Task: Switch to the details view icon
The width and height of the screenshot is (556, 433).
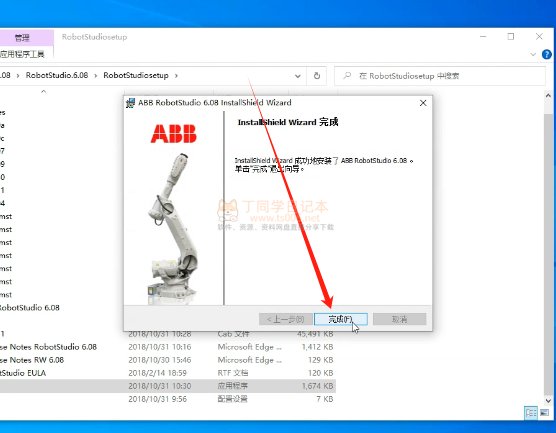Action: (531, 413)
